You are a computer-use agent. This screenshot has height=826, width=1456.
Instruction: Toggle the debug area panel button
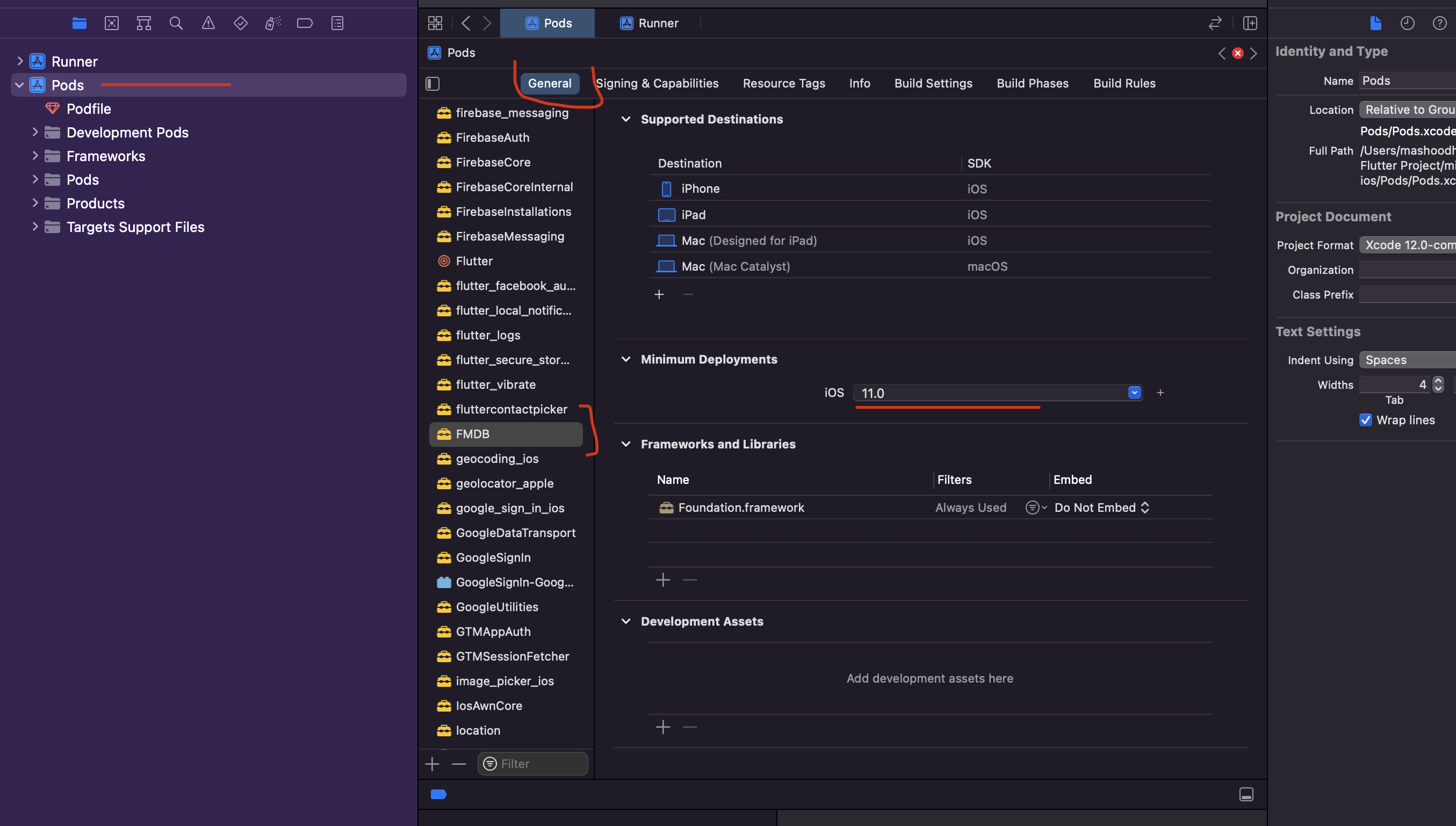pyautogui.click(x=1246, y=794)
